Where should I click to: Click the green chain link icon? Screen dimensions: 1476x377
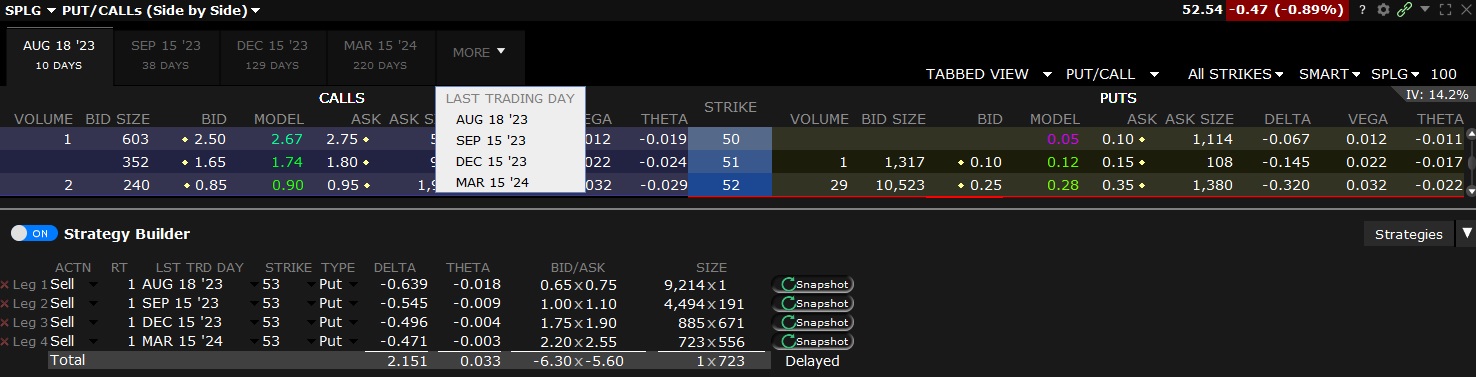[1405, 10]
